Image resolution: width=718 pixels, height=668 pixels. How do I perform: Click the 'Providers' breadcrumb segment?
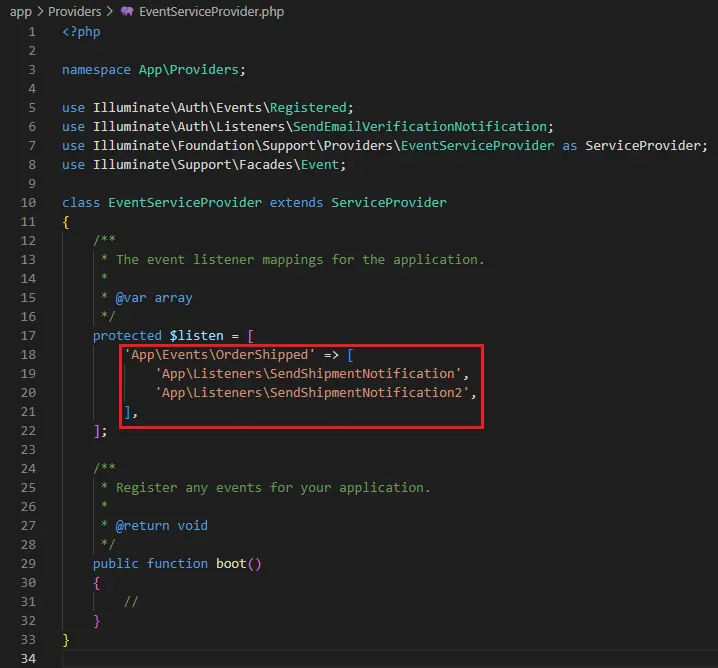point(75,11)
